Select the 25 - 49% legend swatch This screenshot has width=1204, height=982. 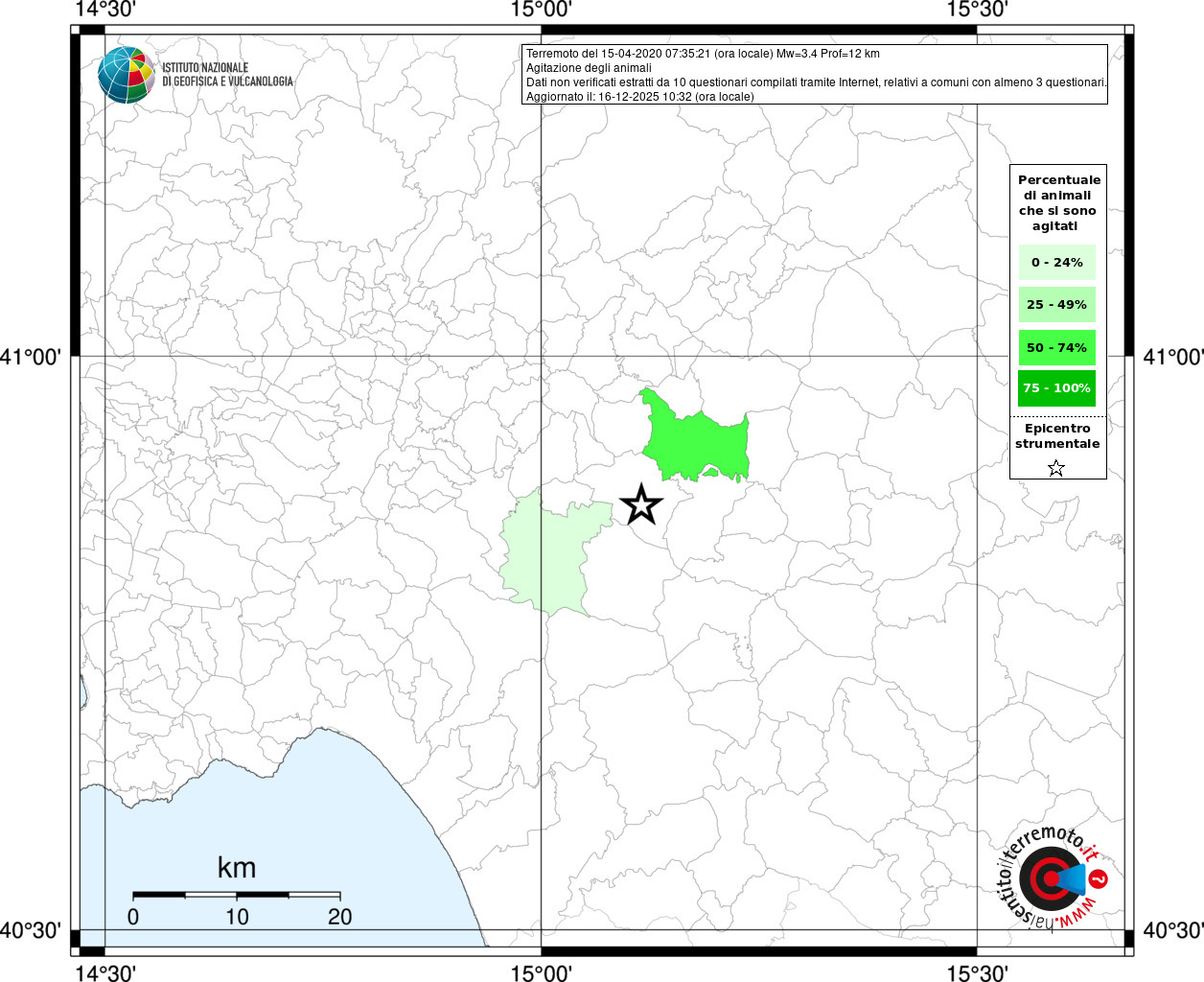pos(1057,304)
